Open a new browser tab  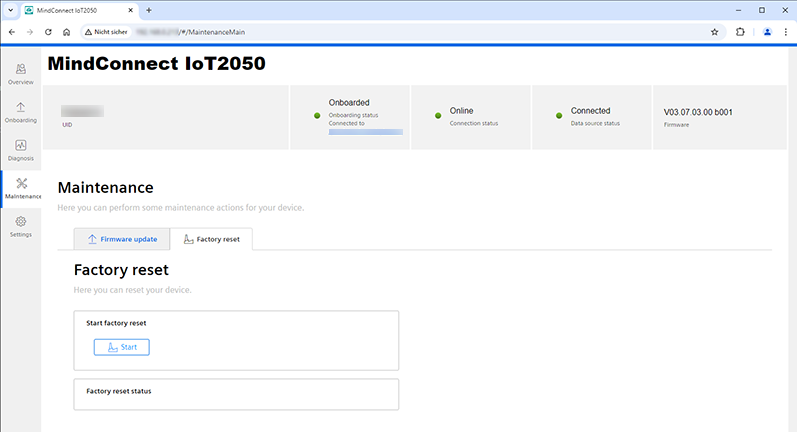[149, 10]
